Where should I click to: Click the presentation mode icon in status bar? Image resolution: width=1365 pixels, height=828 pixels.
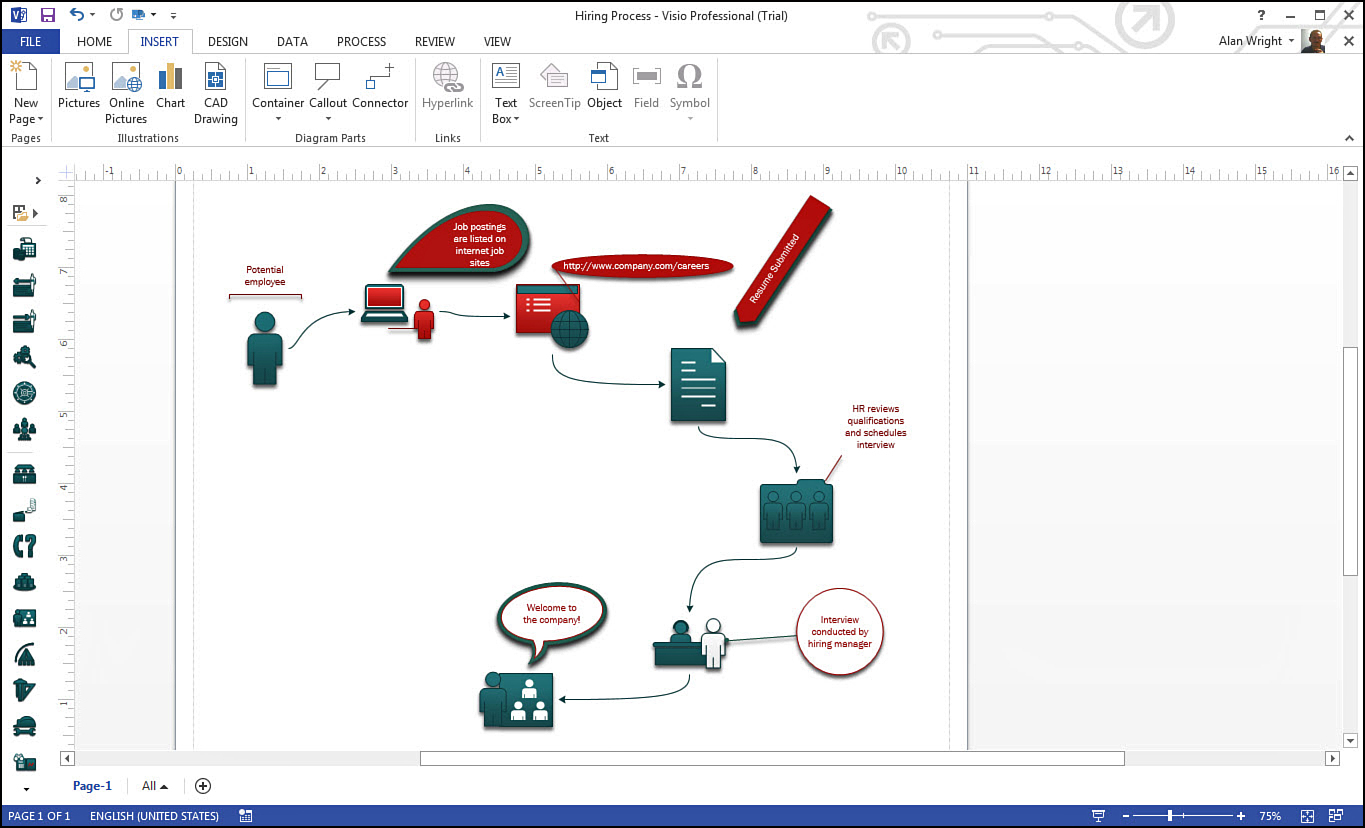1099,816
